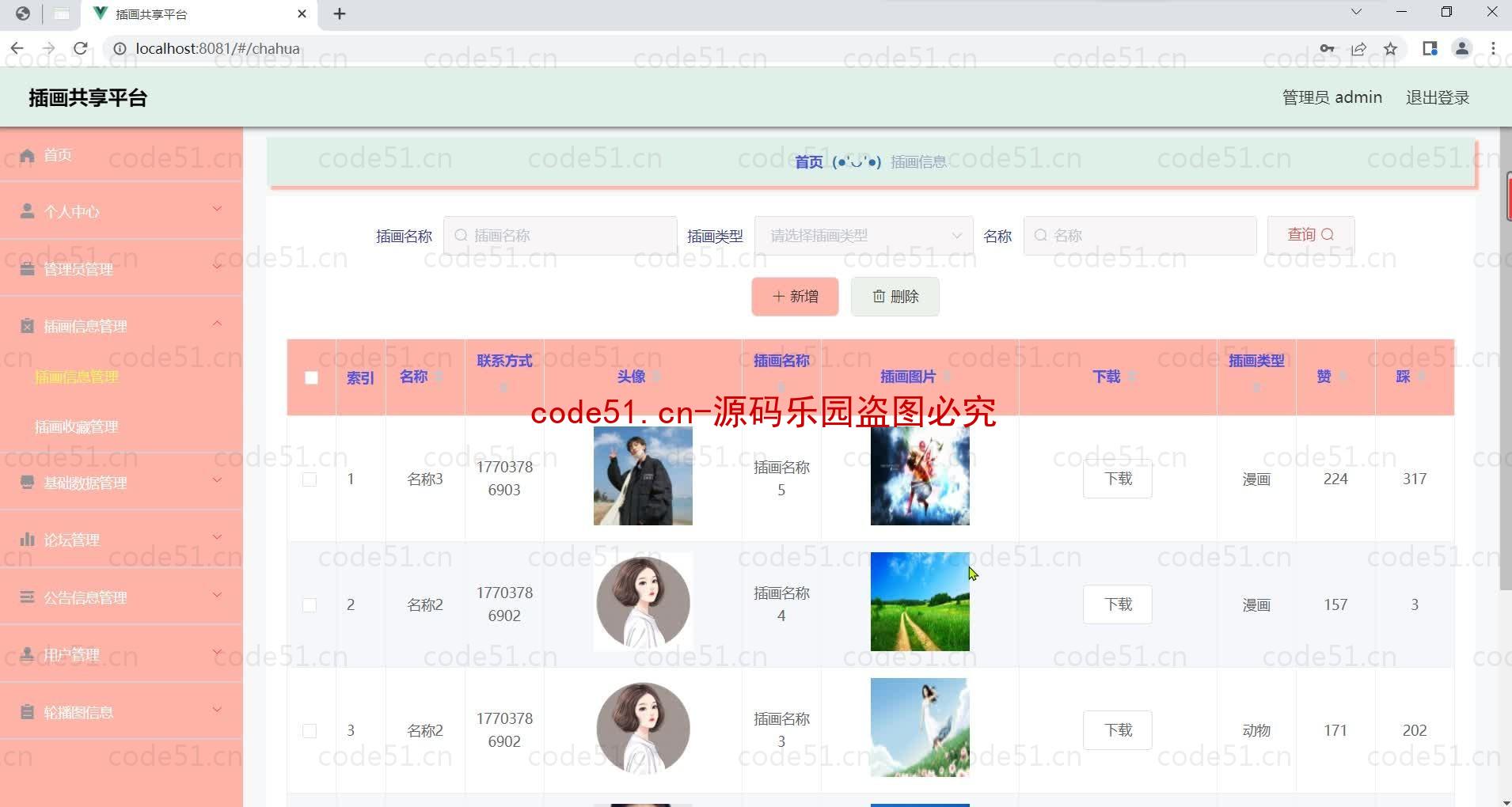Check the checkbox for row 1 名称3
This screenshot has height=807, width=1512.
[x=310, y=479]
